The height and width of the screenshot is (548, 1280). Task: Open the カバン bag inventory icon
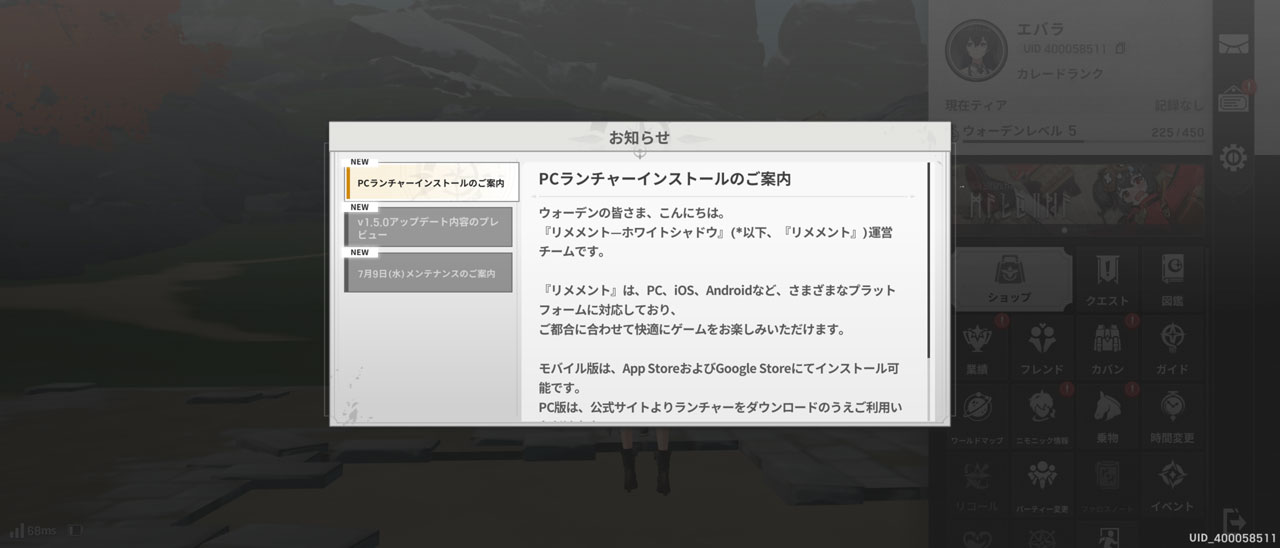pyautogui.click(x=1107, y=345)
